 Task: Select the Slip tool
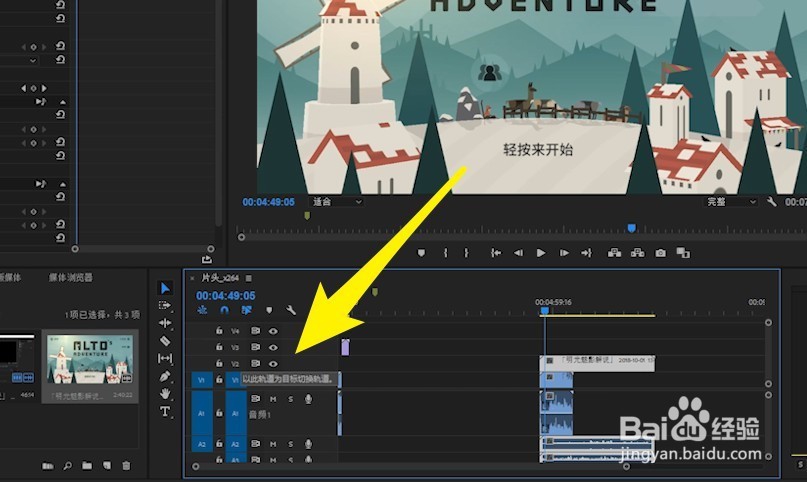pos(165,358)
